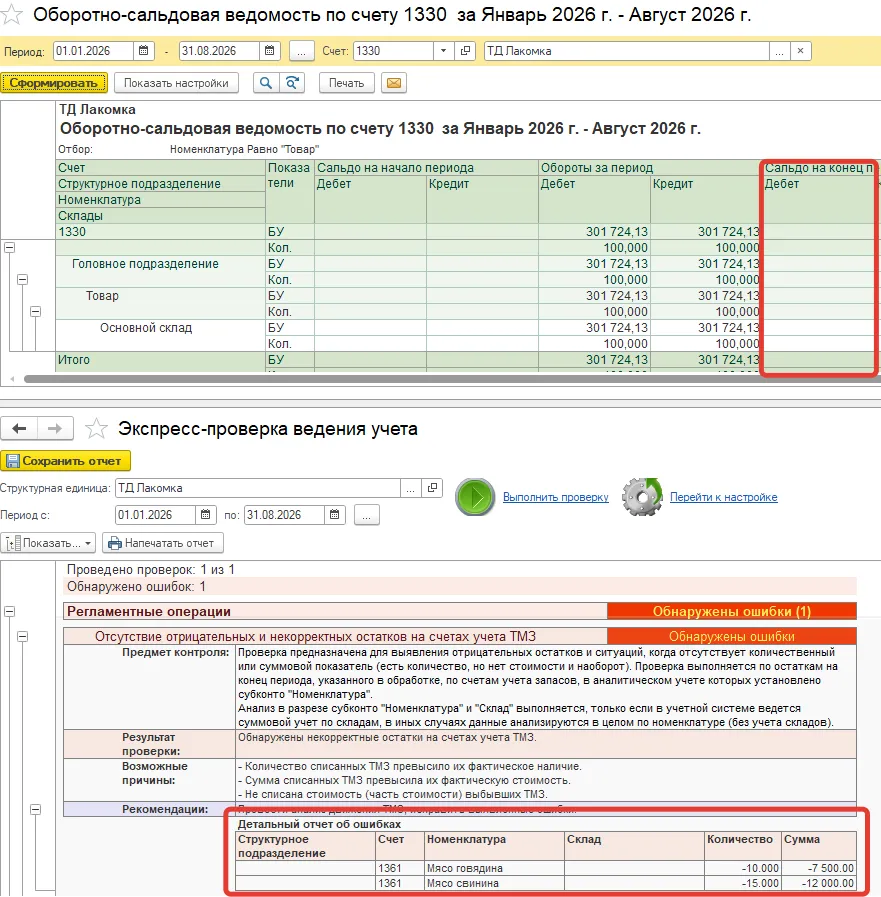Click the back navigation arrow
The width and height of the screenshot is (881, 897).
click(19, 428)
